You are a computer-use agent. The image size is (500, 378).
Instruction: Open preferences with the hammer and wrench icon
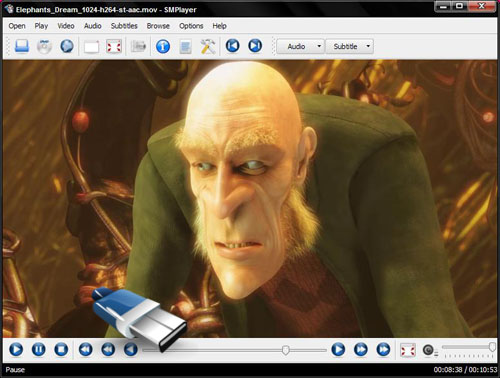[208, 46]
